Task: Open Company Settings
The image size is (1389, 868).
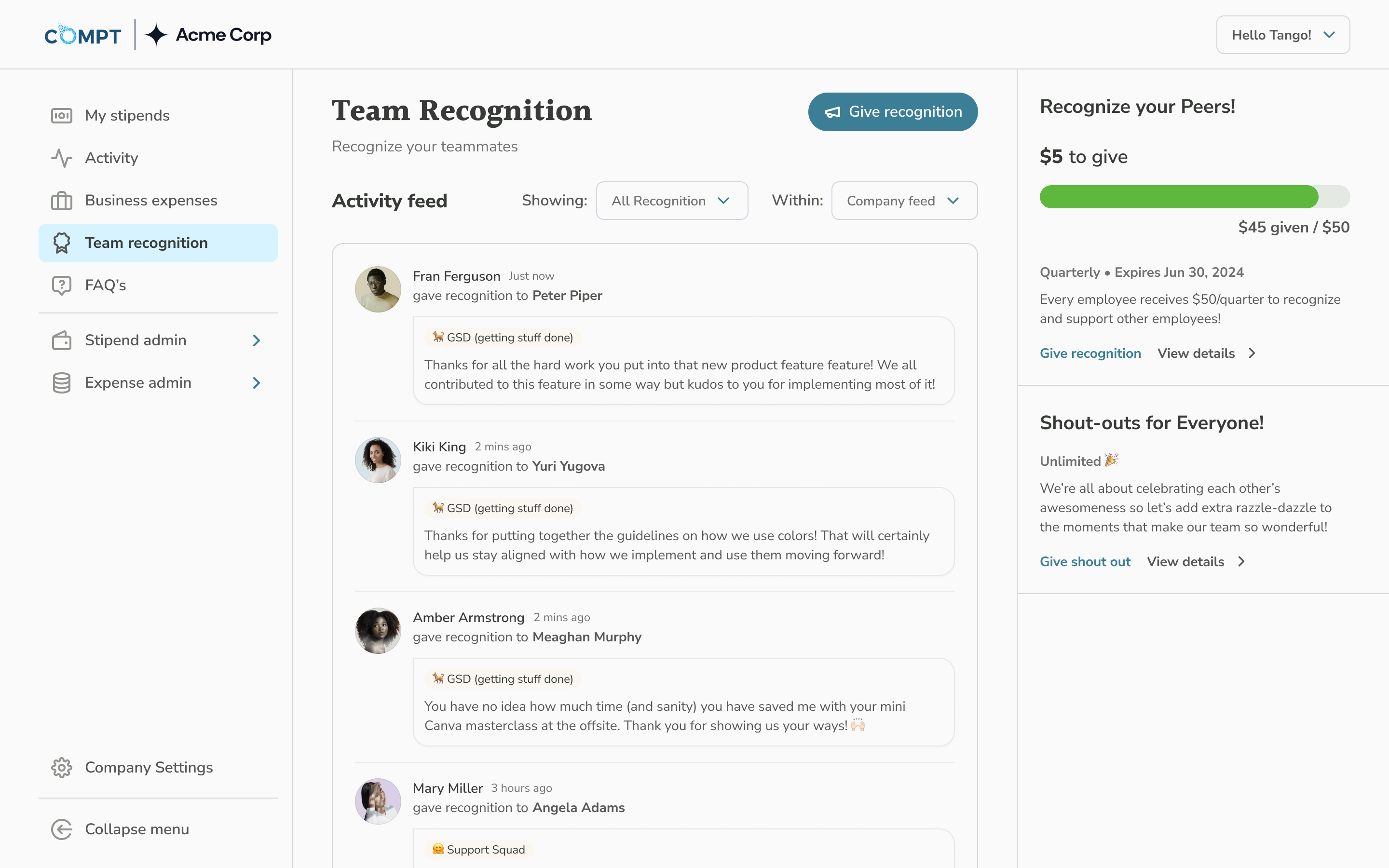Action: [158, 768]
